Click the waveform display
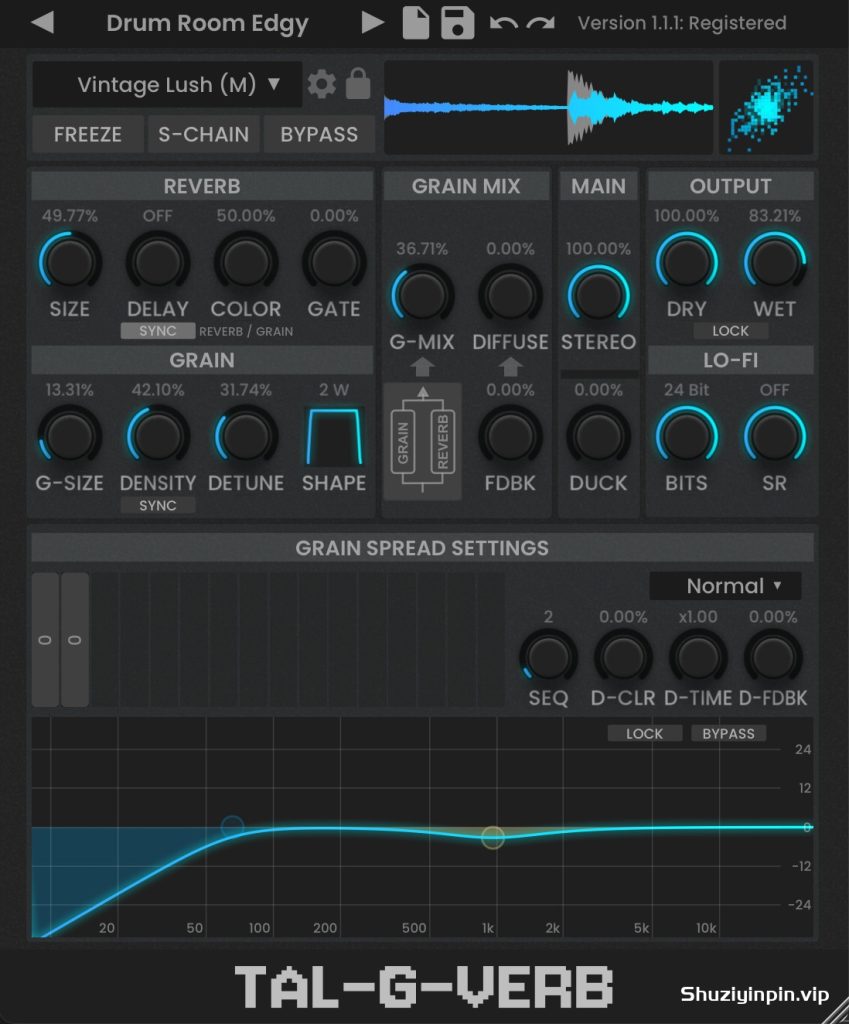The height and width of the screenshot is (1024, 849). [x=549, y=108]
